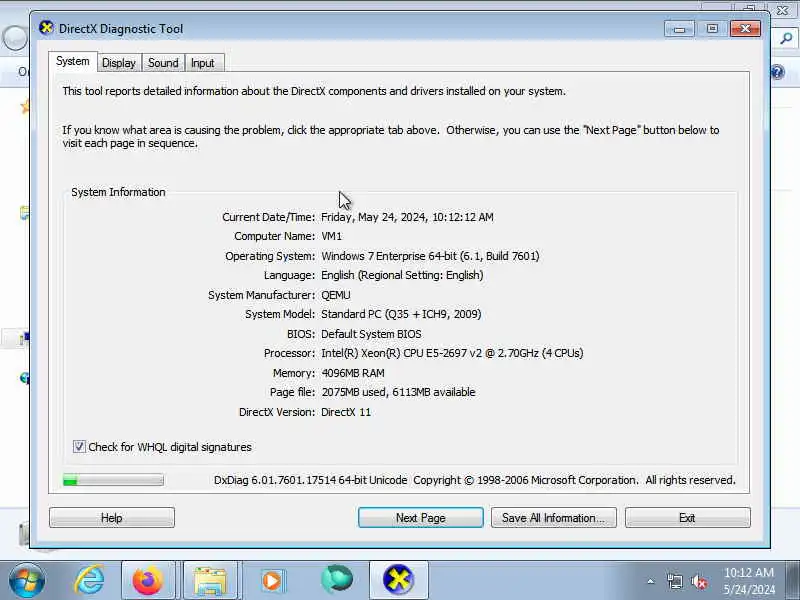Click BIOS value Default System BIOS

pos(371,334)
